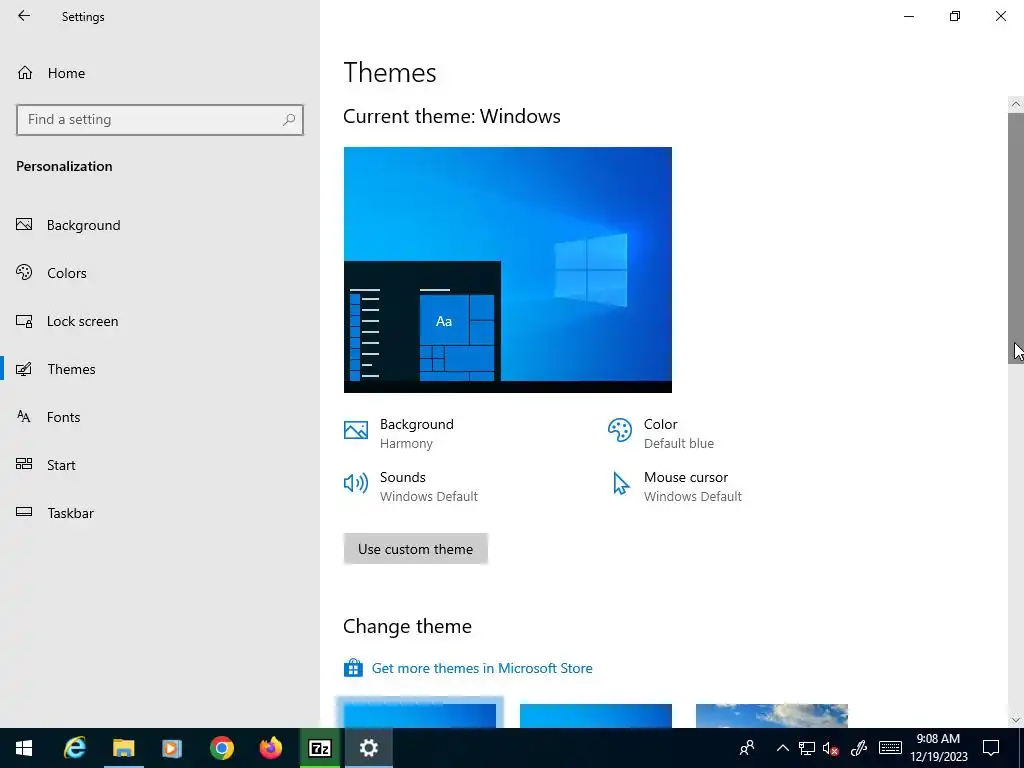Show hidden system tray icons

[x=782, y=748]
